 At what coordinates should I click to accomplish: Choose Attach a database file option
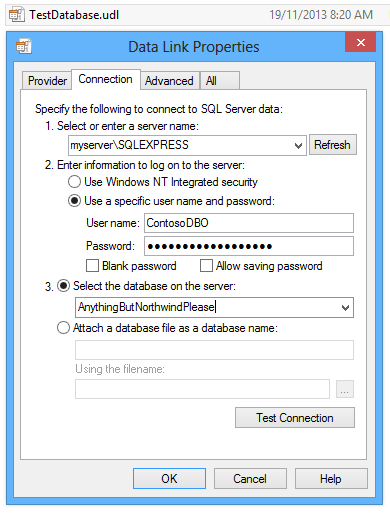[63, 328]
